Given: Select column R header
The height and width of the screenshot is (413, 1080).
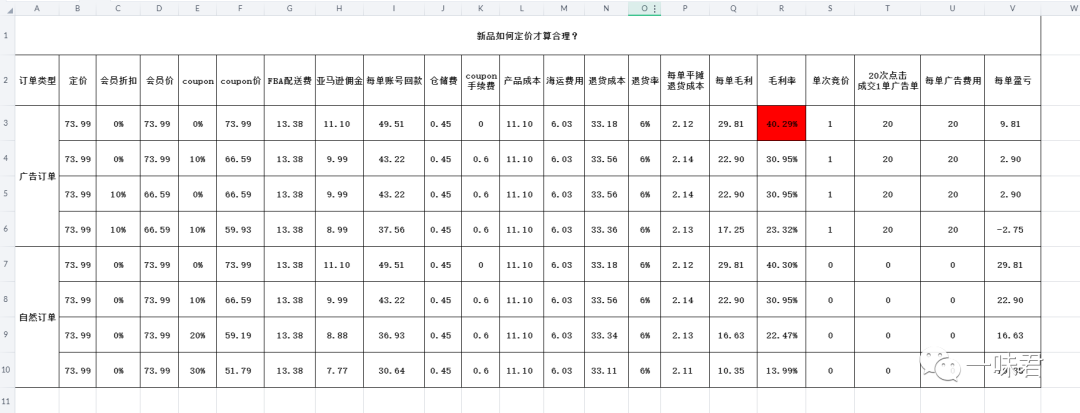Looking at the screenshot, I should click(x=781, y=9).
